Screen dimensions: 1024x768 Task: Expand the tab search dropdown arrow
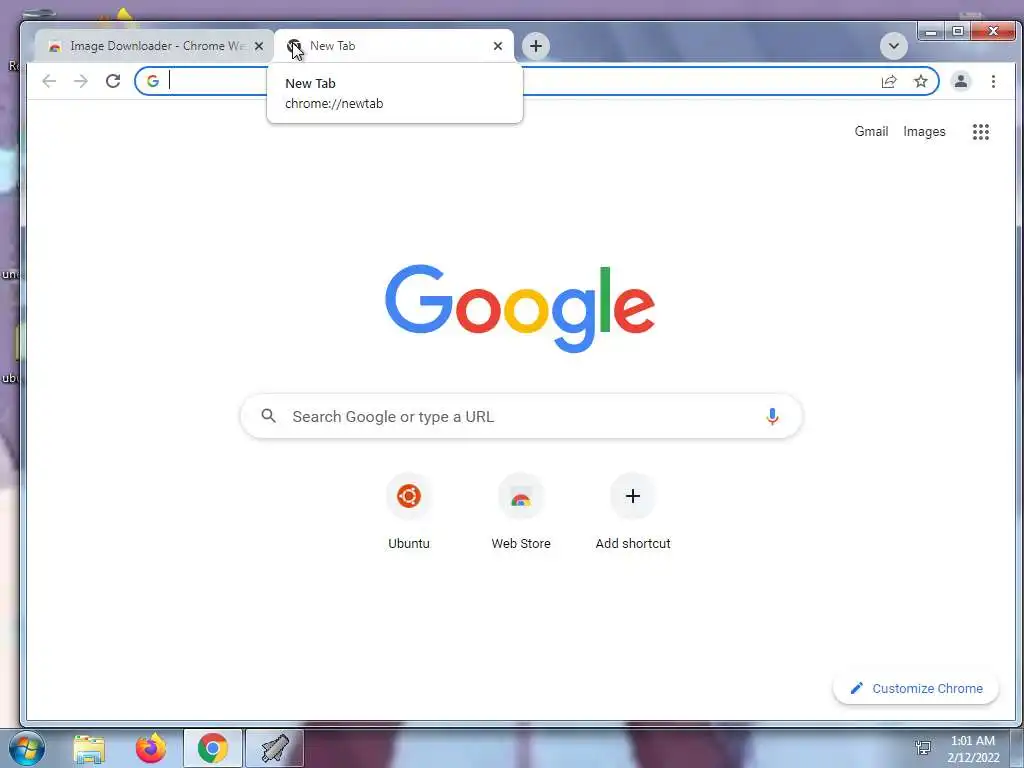(x=893, y=46)
